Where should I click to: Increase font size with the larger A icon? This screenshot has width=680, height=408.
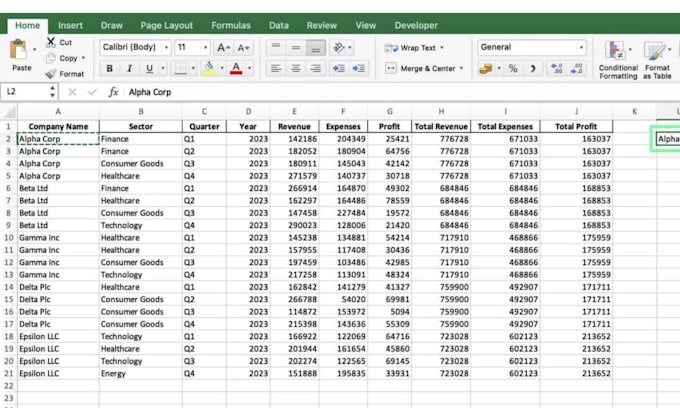click(x=224, y=48)
